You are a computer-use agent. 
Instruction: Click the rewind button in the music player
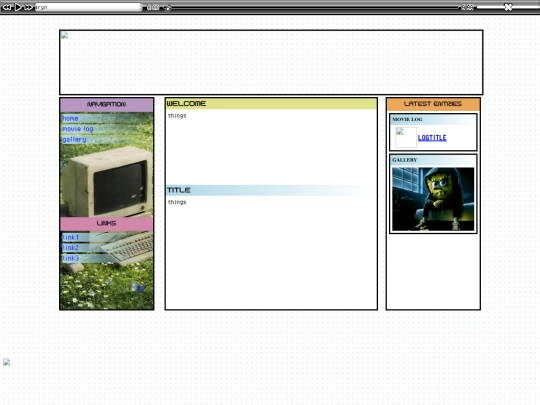coord(7,7)
